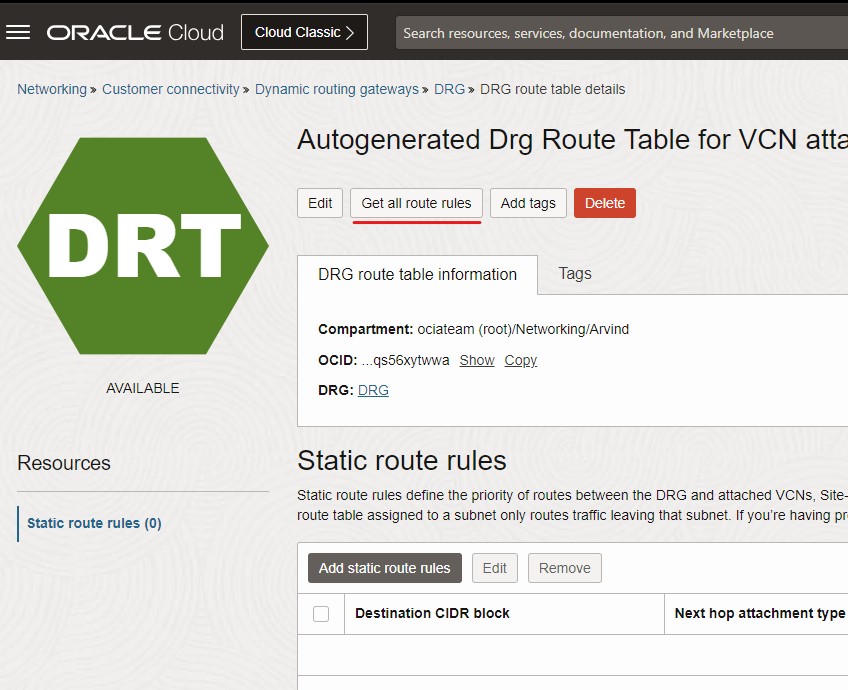
Task: Click the red Delete button
Action: (605, 203)
